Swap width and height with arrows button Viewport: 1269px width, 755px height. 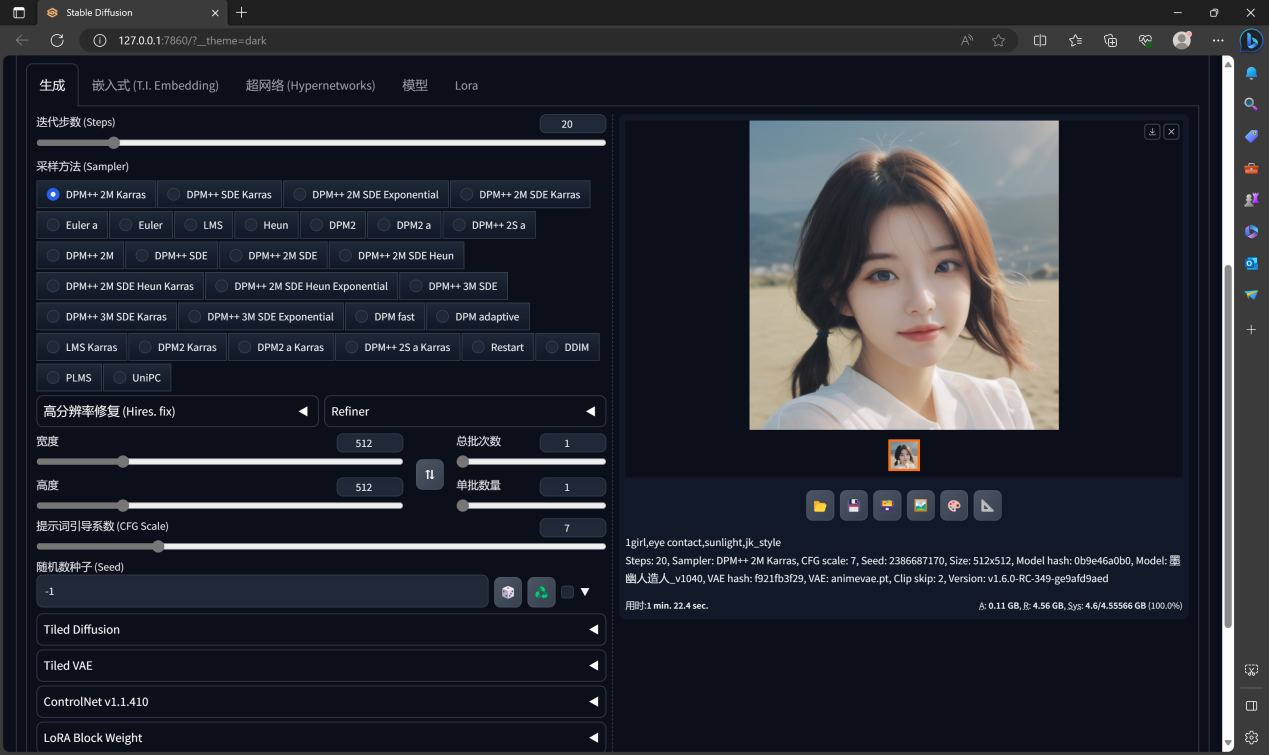[430, 474]
